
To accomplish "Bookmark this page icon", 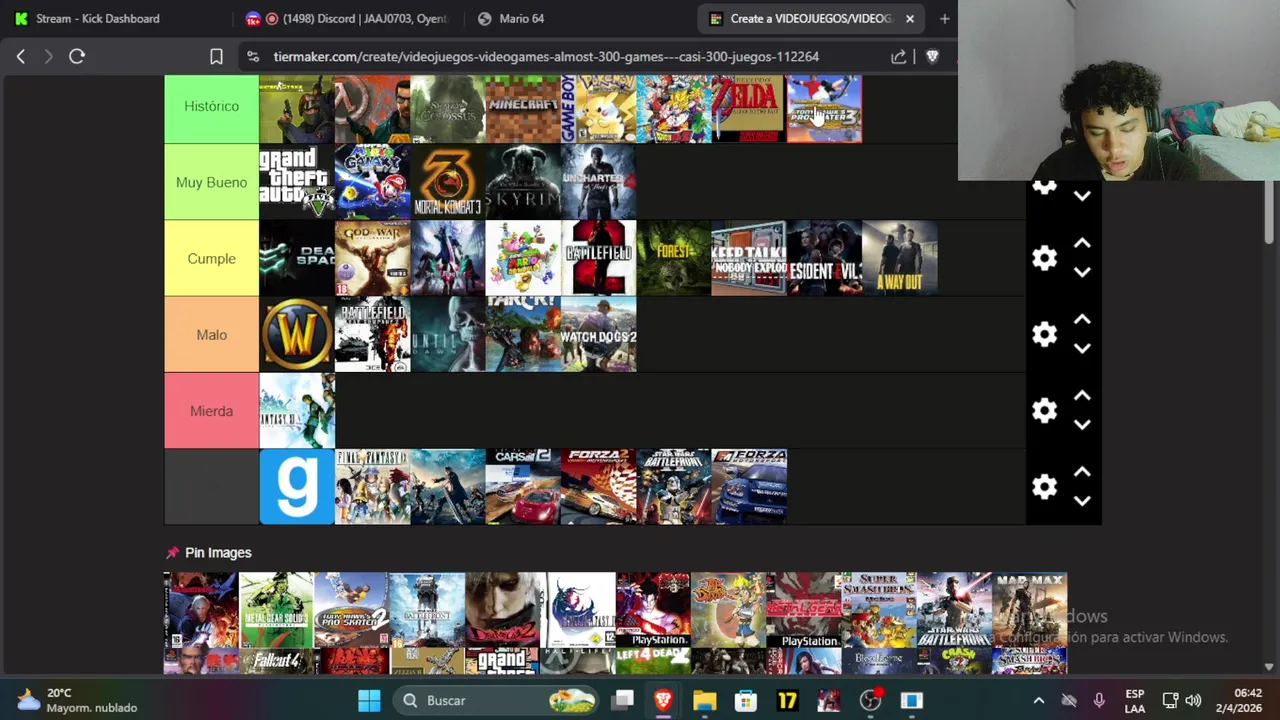I will coord(216,57).
